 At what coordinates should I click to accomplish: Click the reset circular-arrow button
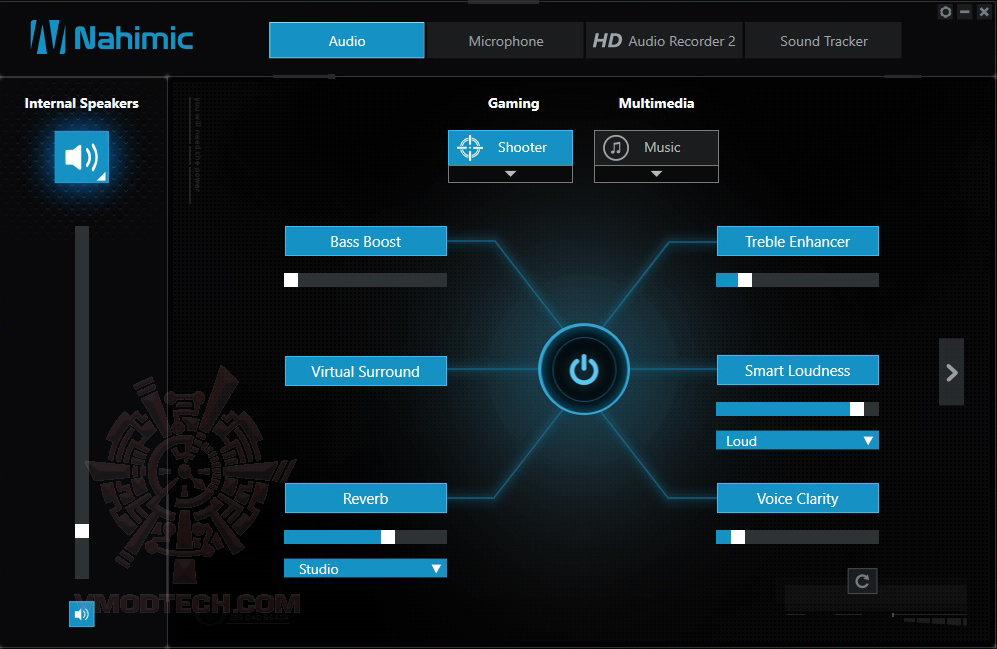click(x=862, y=581)
